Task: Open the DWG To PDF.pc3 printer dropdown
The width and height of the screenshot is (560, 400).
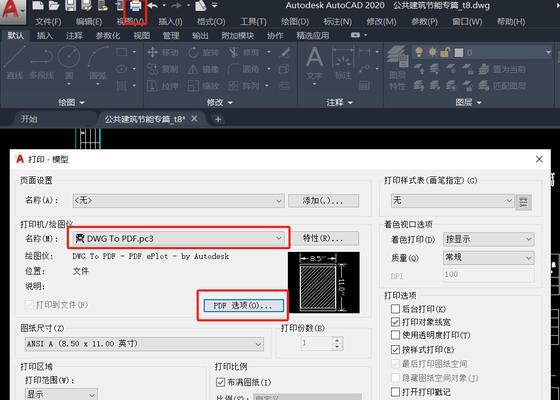Action: click(x=179, y=238)
